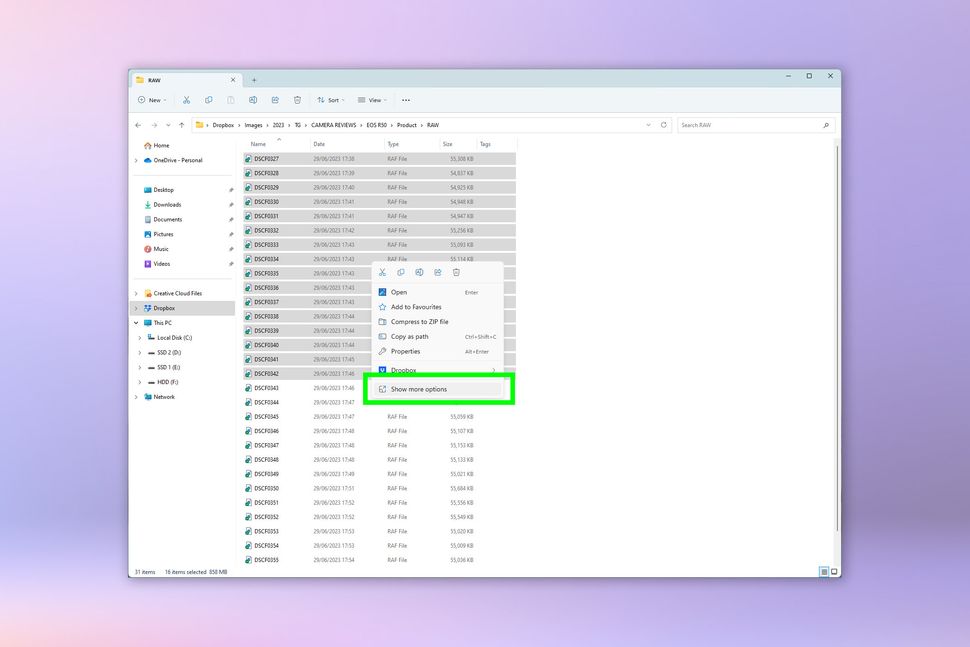Click the Refresh icon beside the address bar
The height and width of the screenshot is (647, 970).
pos(663,124)
